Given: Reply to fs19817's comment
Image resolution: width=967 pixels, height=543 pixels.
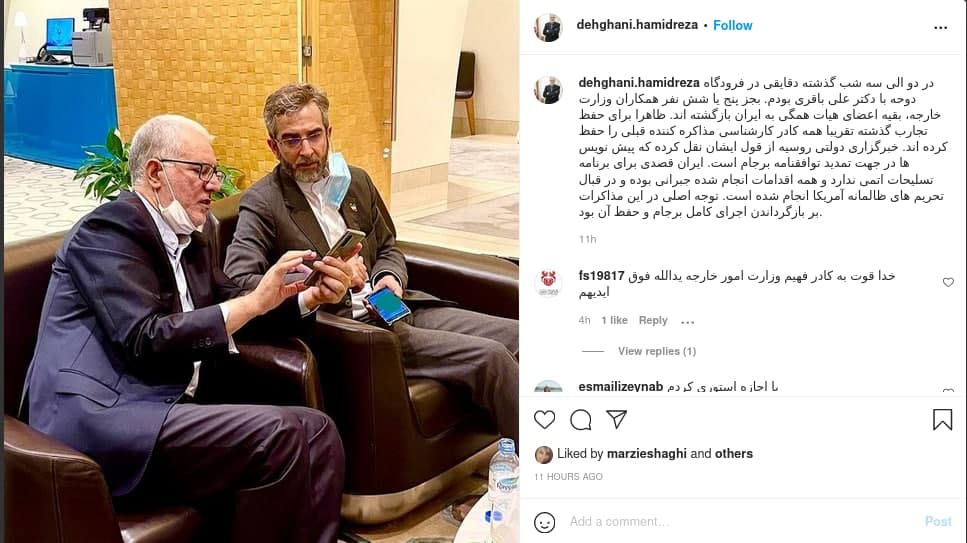Looking at the screenshot, I should click(653, 320).
